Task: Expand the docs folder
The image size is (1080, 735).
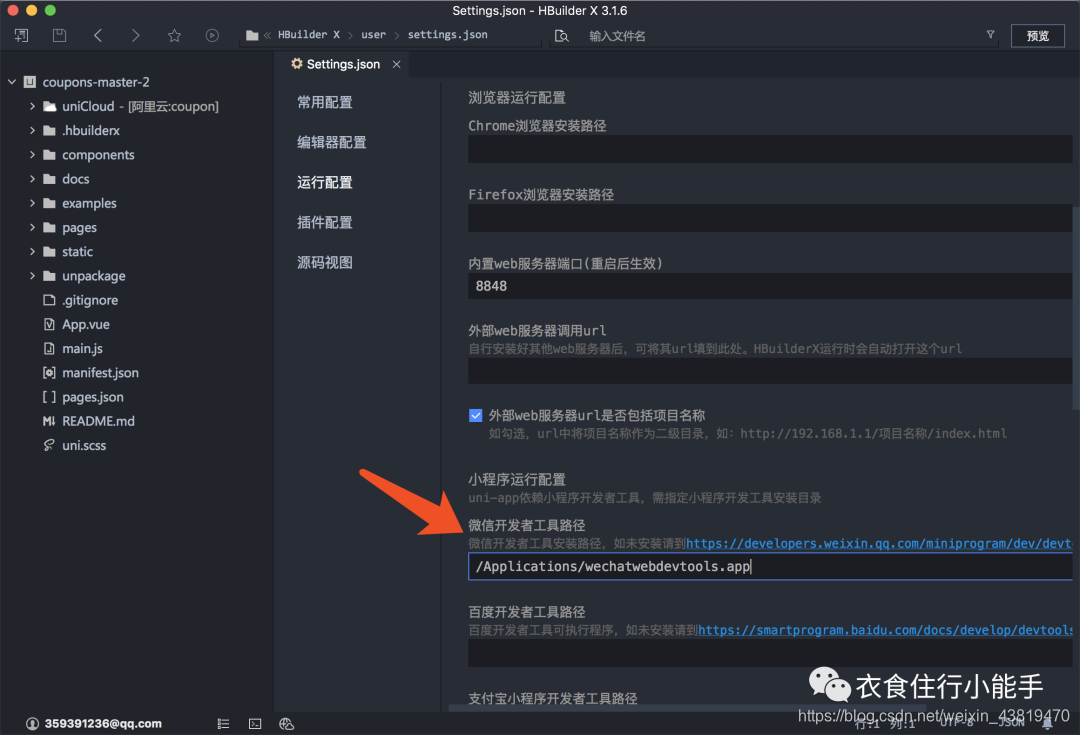Action: pos(32,178)
